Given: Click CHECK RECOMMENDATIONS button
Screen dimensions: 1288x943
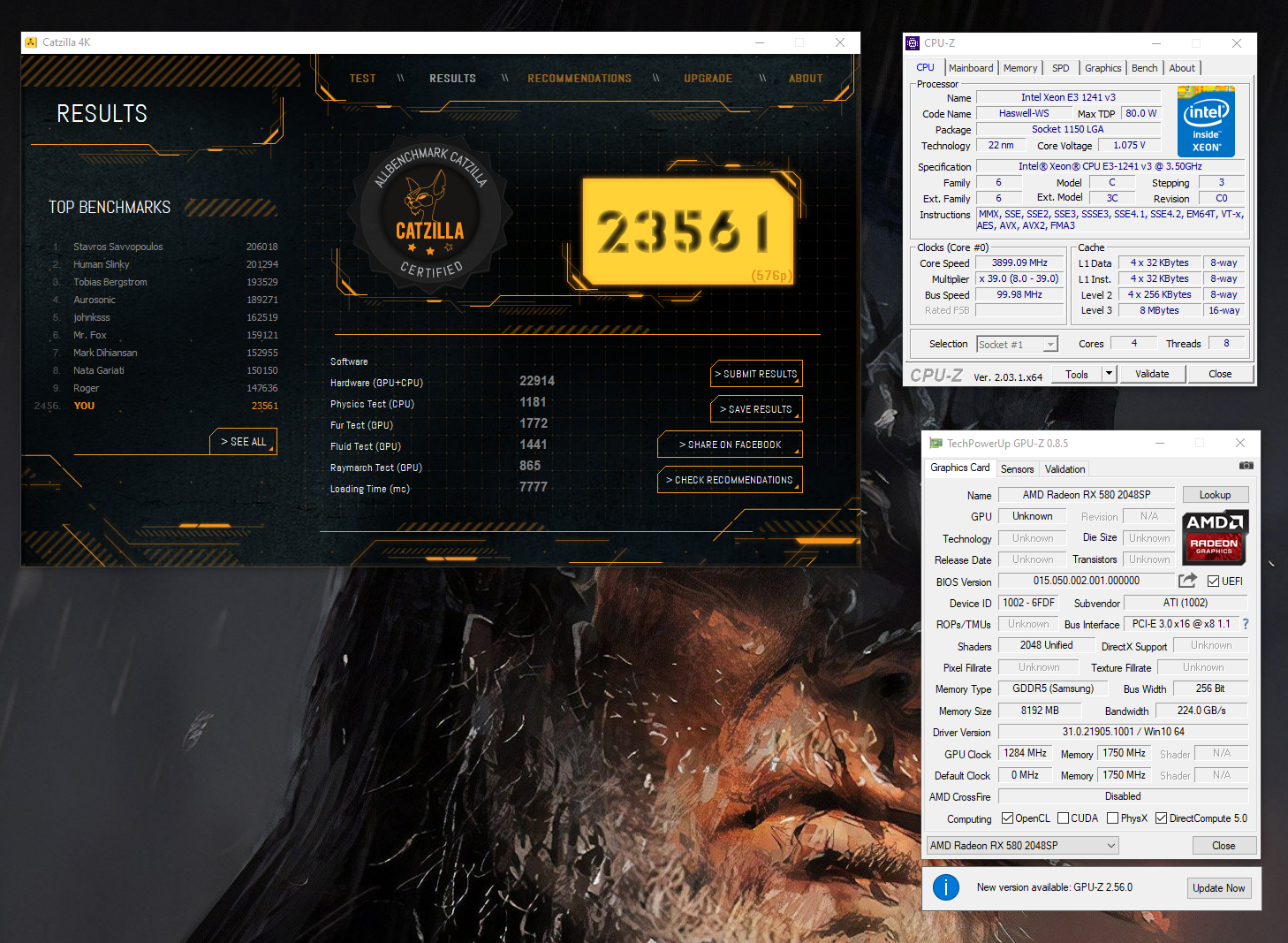Looking at the screenshot, I should click(730, 480).
